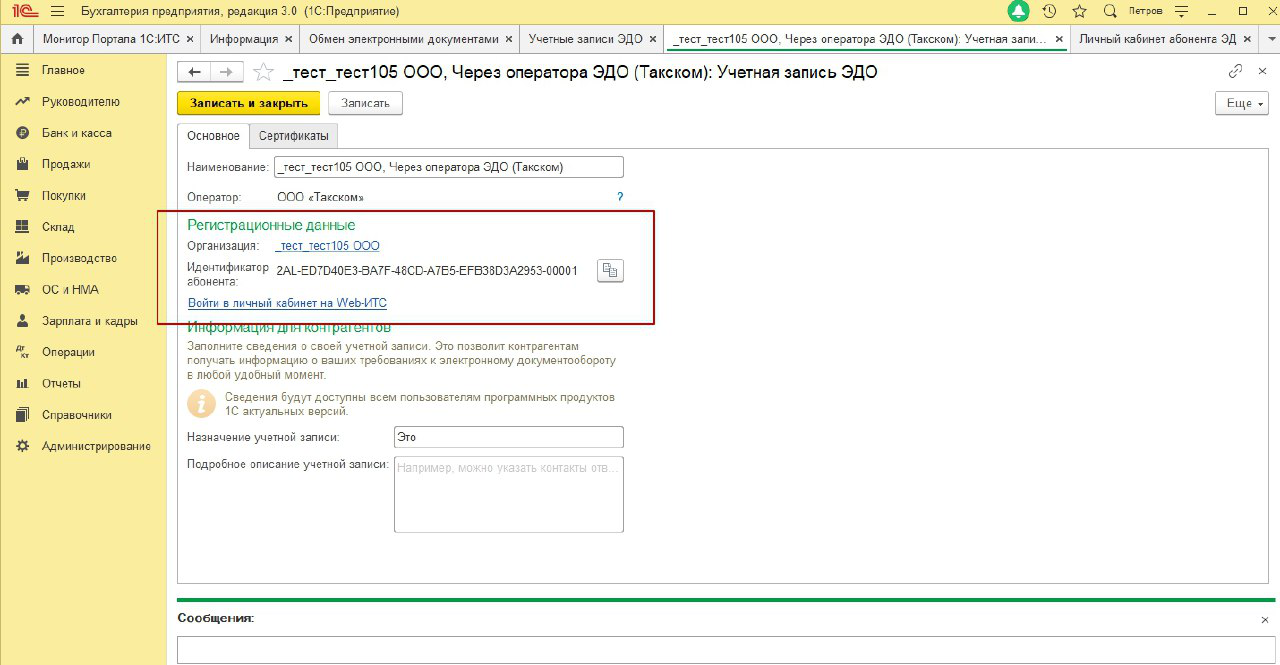Image resolution: width=1280 pixels, height=665 pixels.
Task: Close the Сообщения panel
Action: [x=1265, y=620]
